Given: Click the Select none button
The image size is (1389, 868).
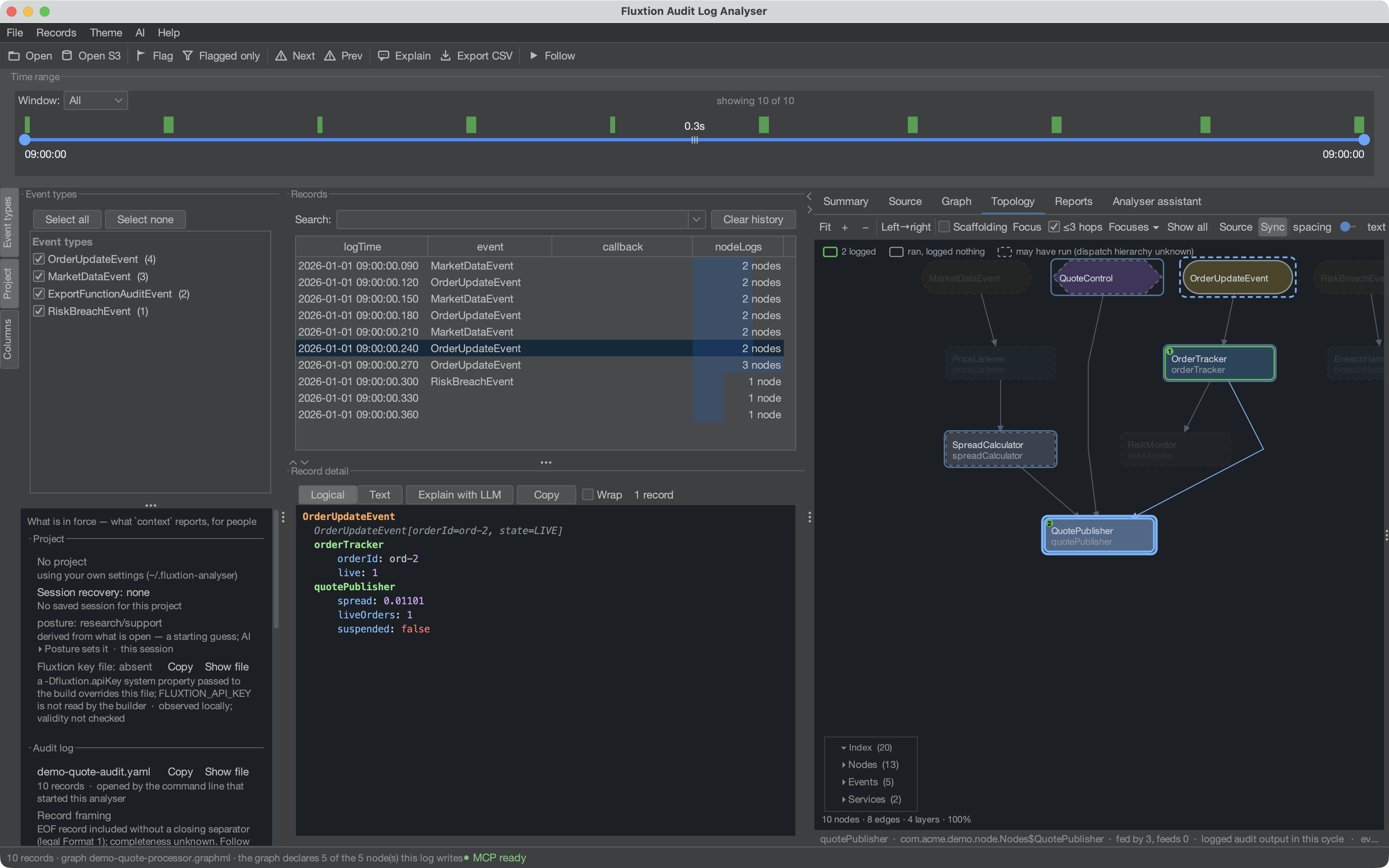Looking at the screenshot, I should click(145, 219).
